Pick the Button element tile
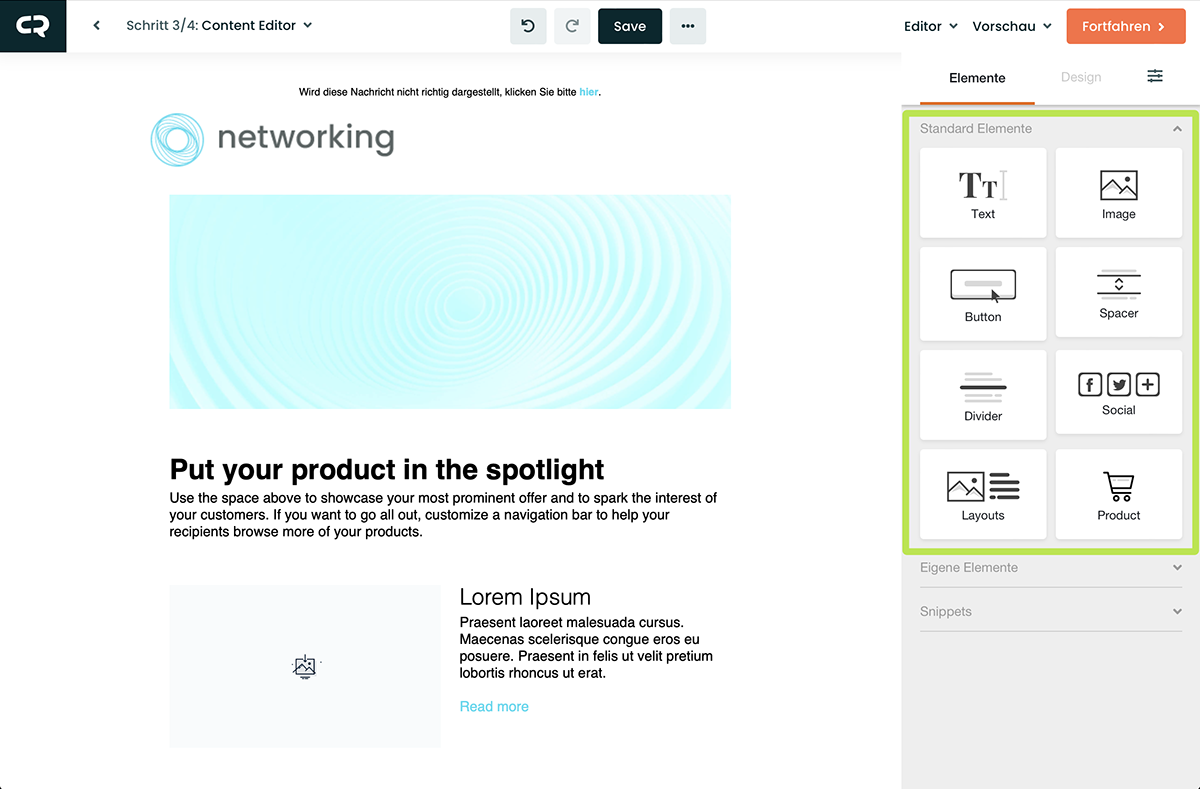 [982, 294]
